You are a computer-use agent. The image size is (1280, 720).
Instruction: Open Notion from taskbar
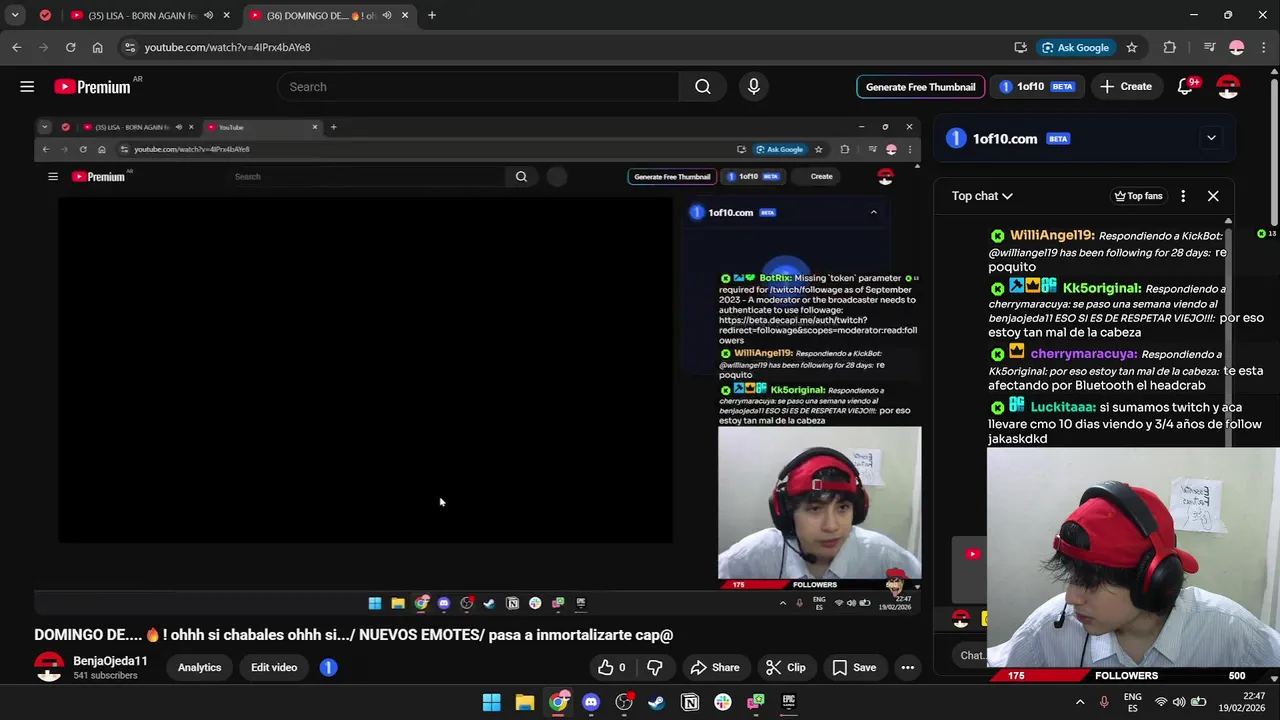click(690, 702)
